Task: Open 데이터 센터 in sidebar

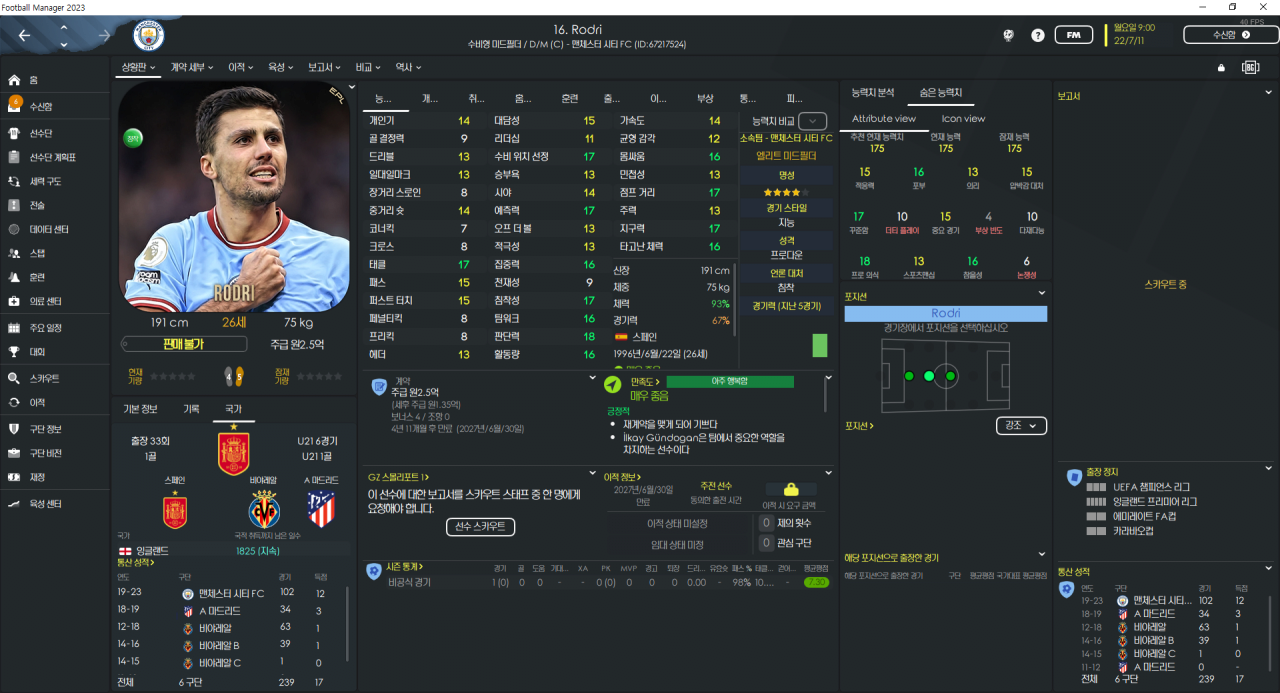Action: (47, 229)
